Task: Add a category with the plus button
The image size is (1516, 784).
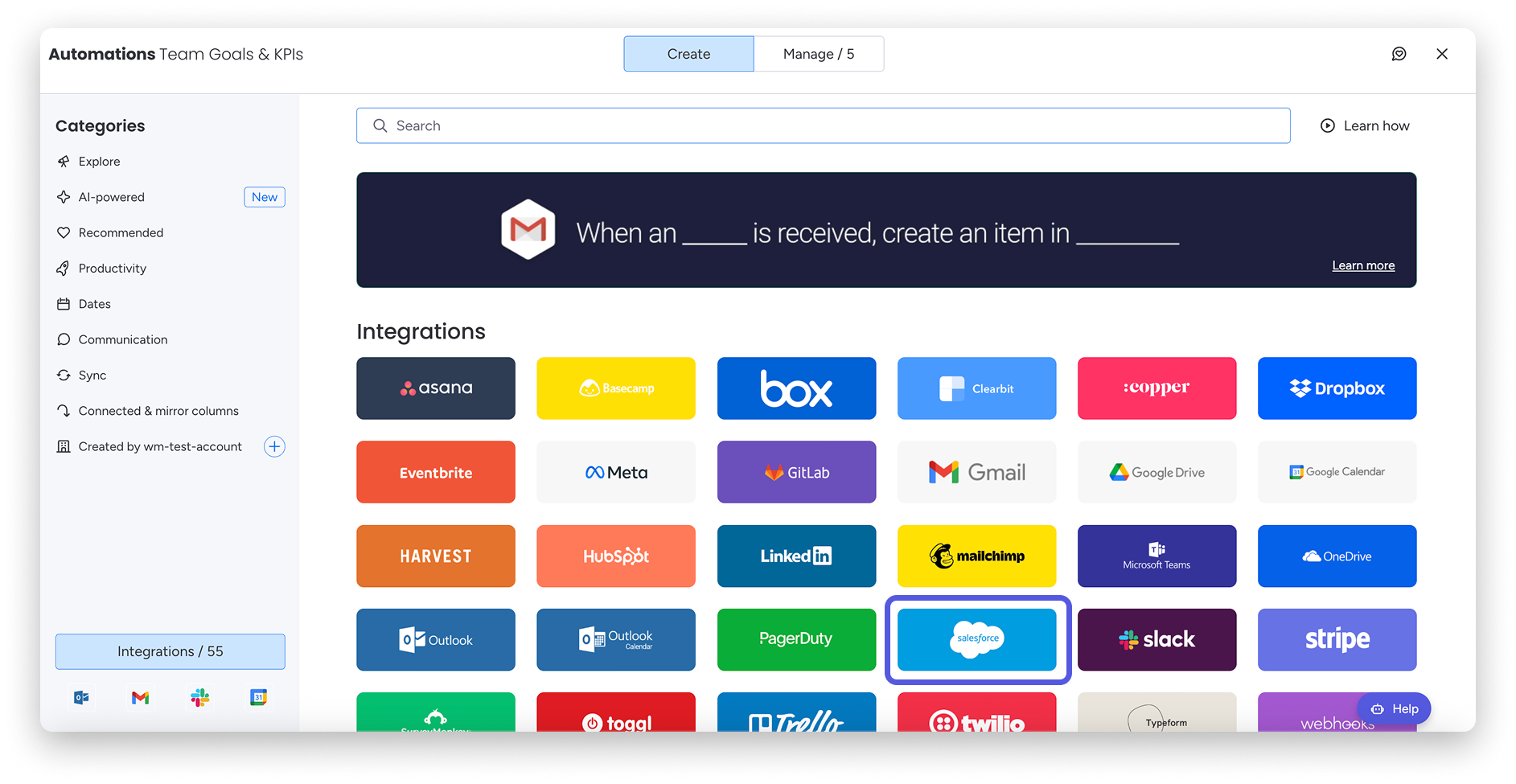Action: click(x=274, y=446)
